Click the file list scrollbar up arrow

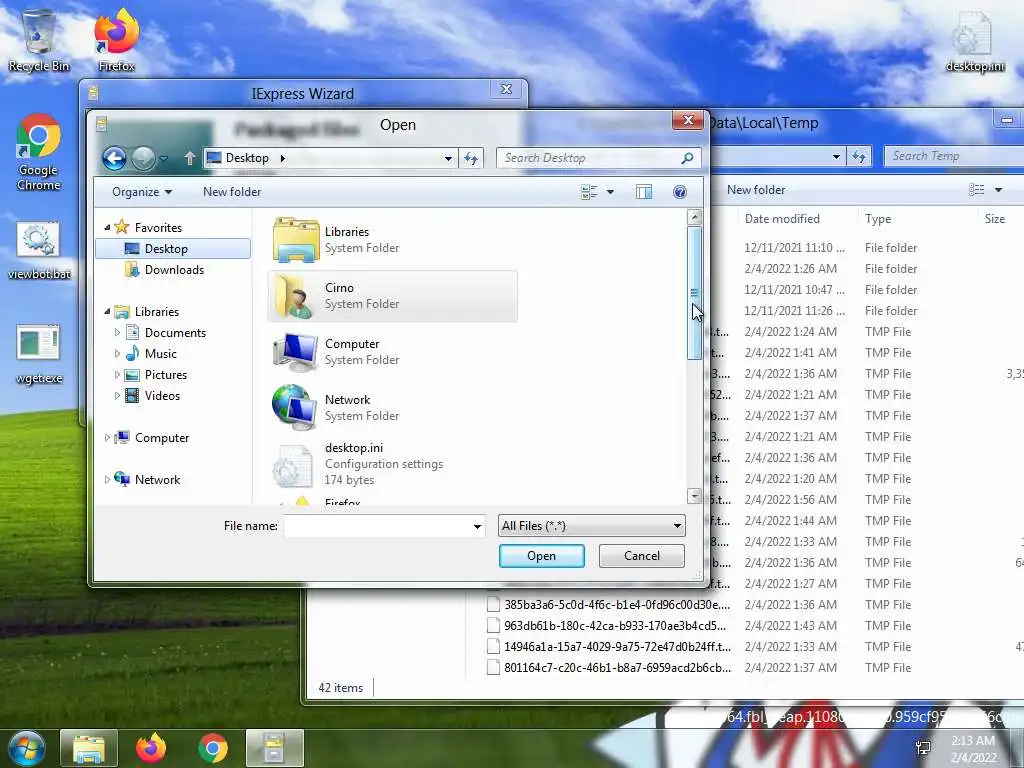[x=695, y=217]
